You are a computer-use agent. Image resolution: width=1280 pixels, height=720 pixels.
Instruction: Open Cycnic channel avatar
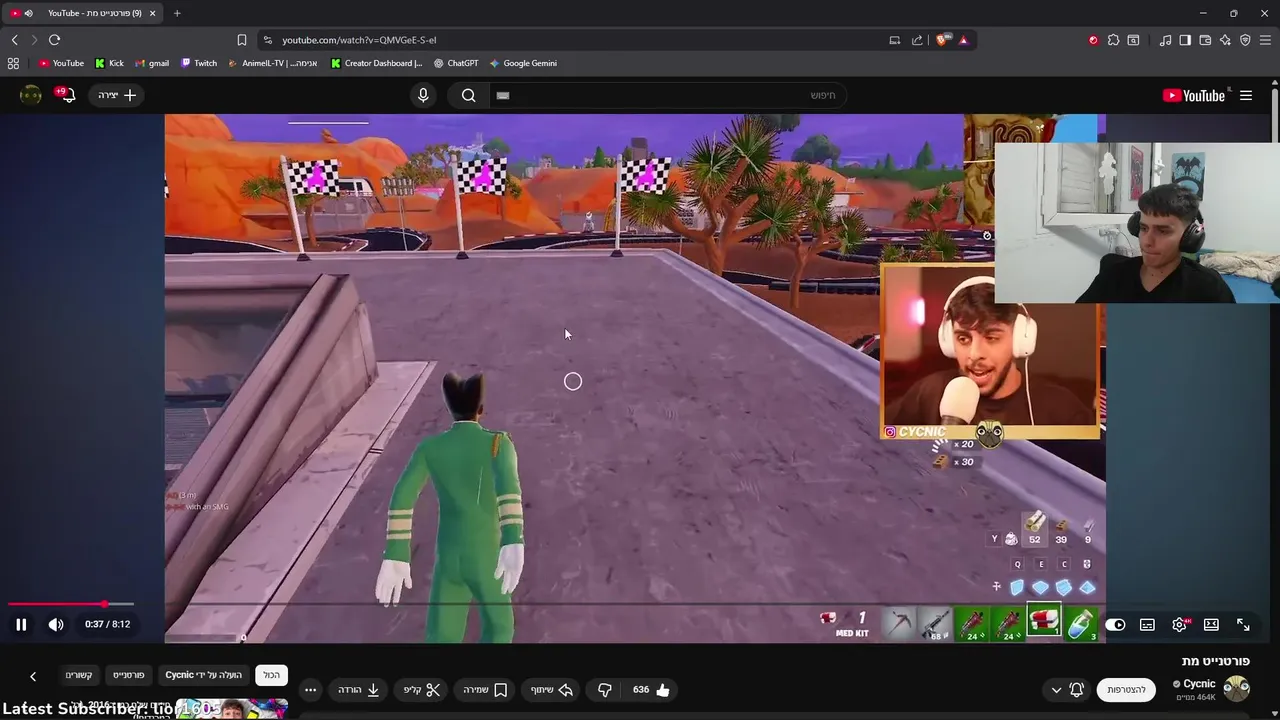pyautogui.click(x=1237, y=689)
